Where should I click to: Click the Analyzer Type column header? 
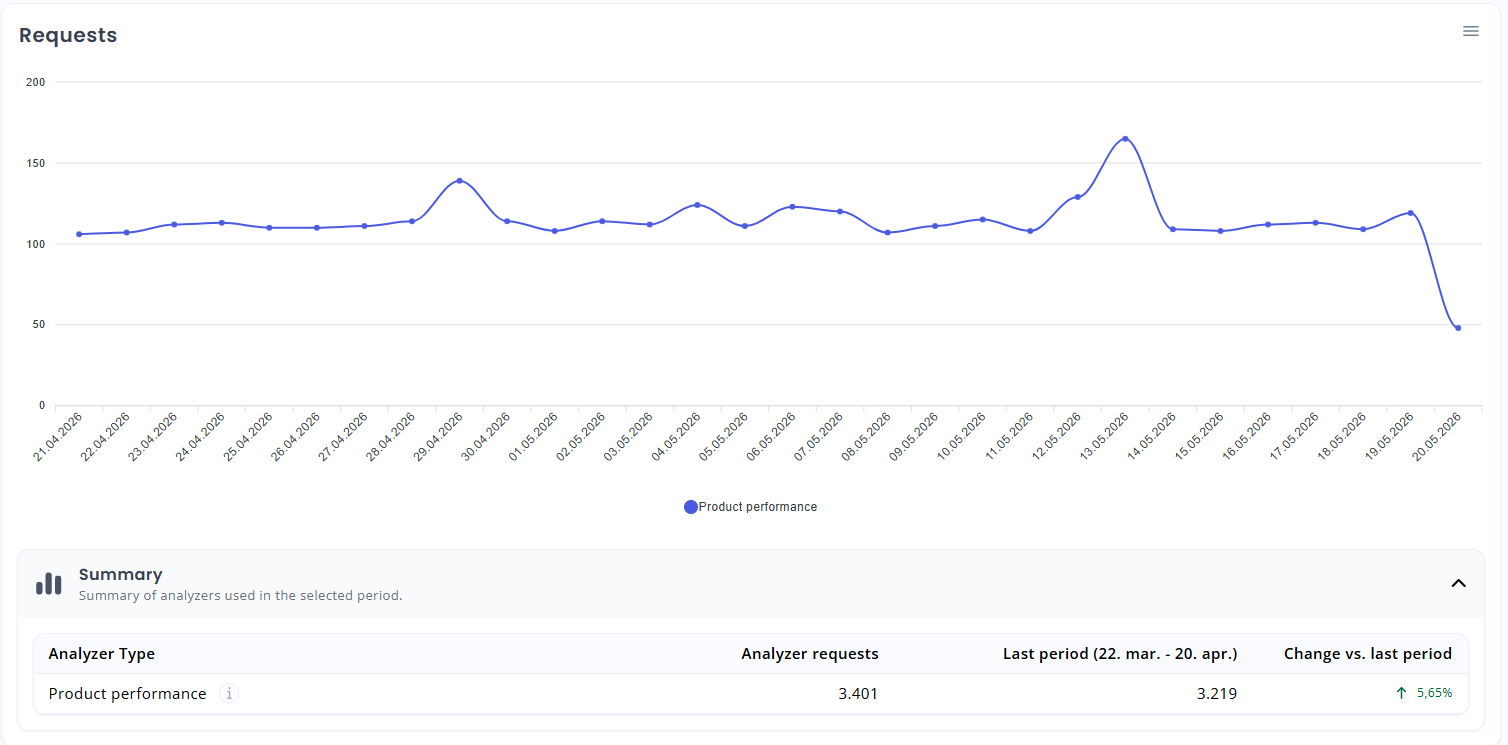pyautogui.click(x=102, y=654)
